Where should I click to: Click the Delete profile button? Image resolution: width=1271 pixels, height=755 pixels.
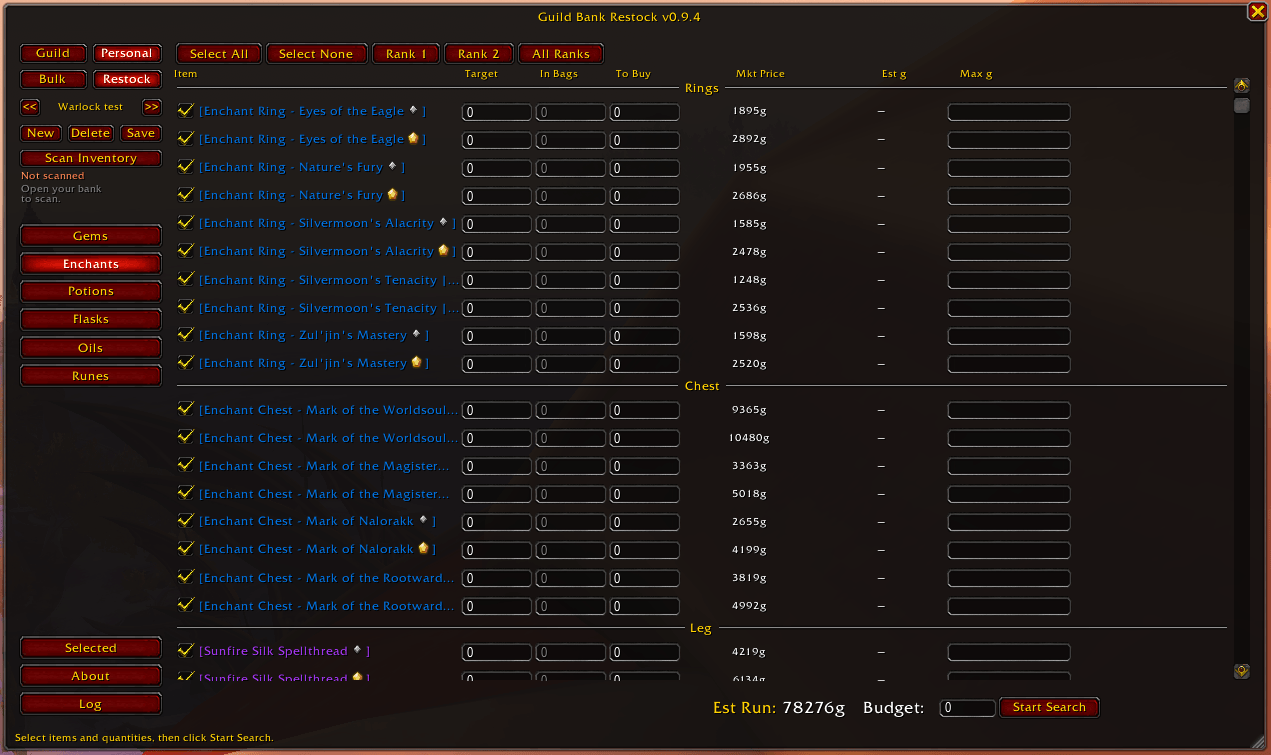91,133
